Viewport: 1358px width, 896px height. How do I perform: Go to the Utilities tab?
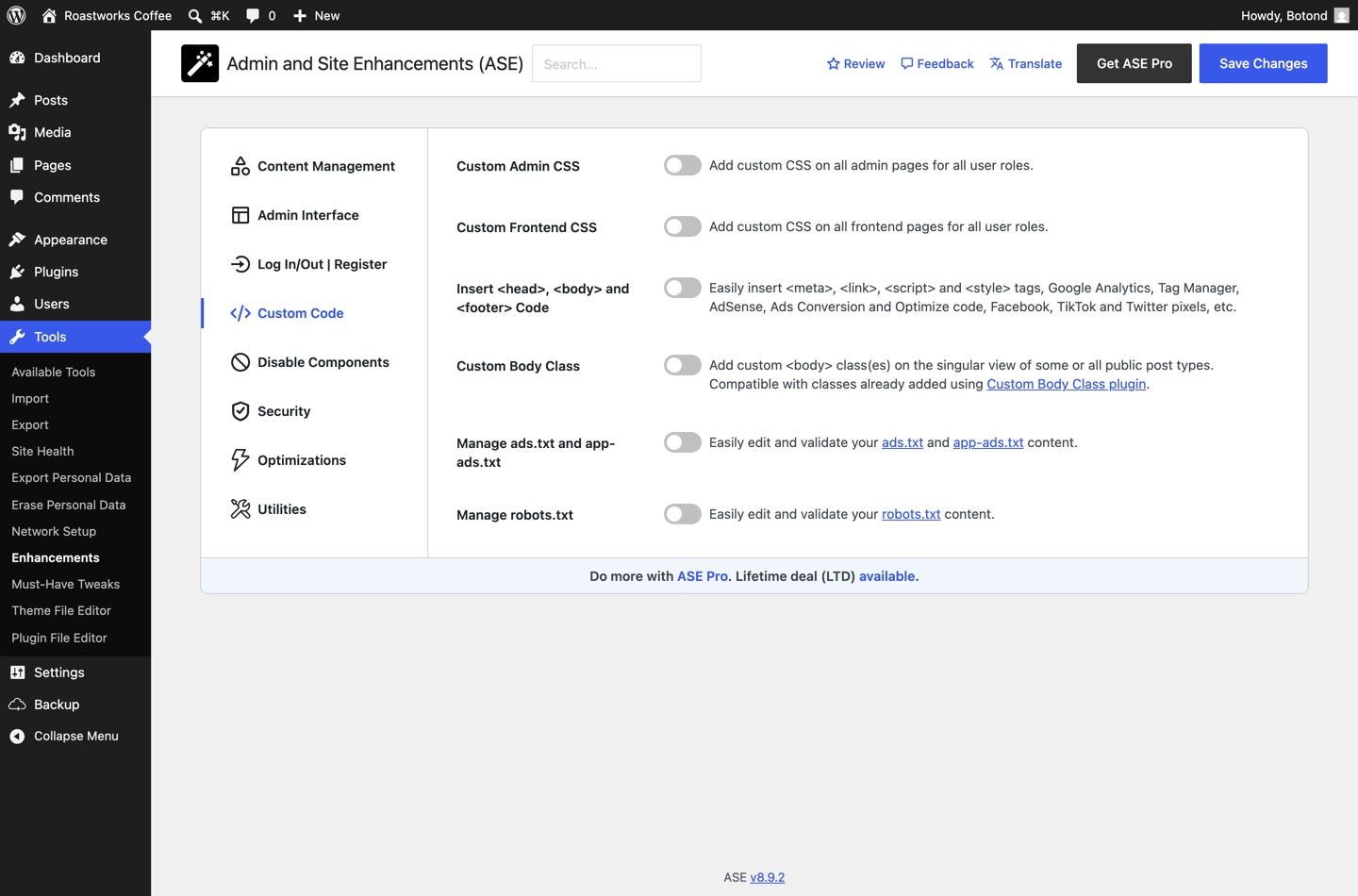tap(314, 509)
